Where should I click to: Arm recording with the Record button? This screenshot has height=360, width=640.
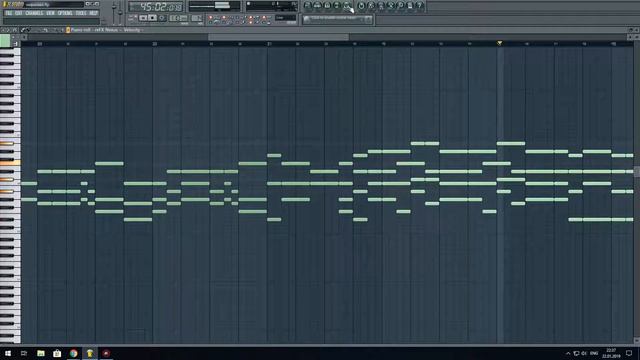tap(162, 18)
